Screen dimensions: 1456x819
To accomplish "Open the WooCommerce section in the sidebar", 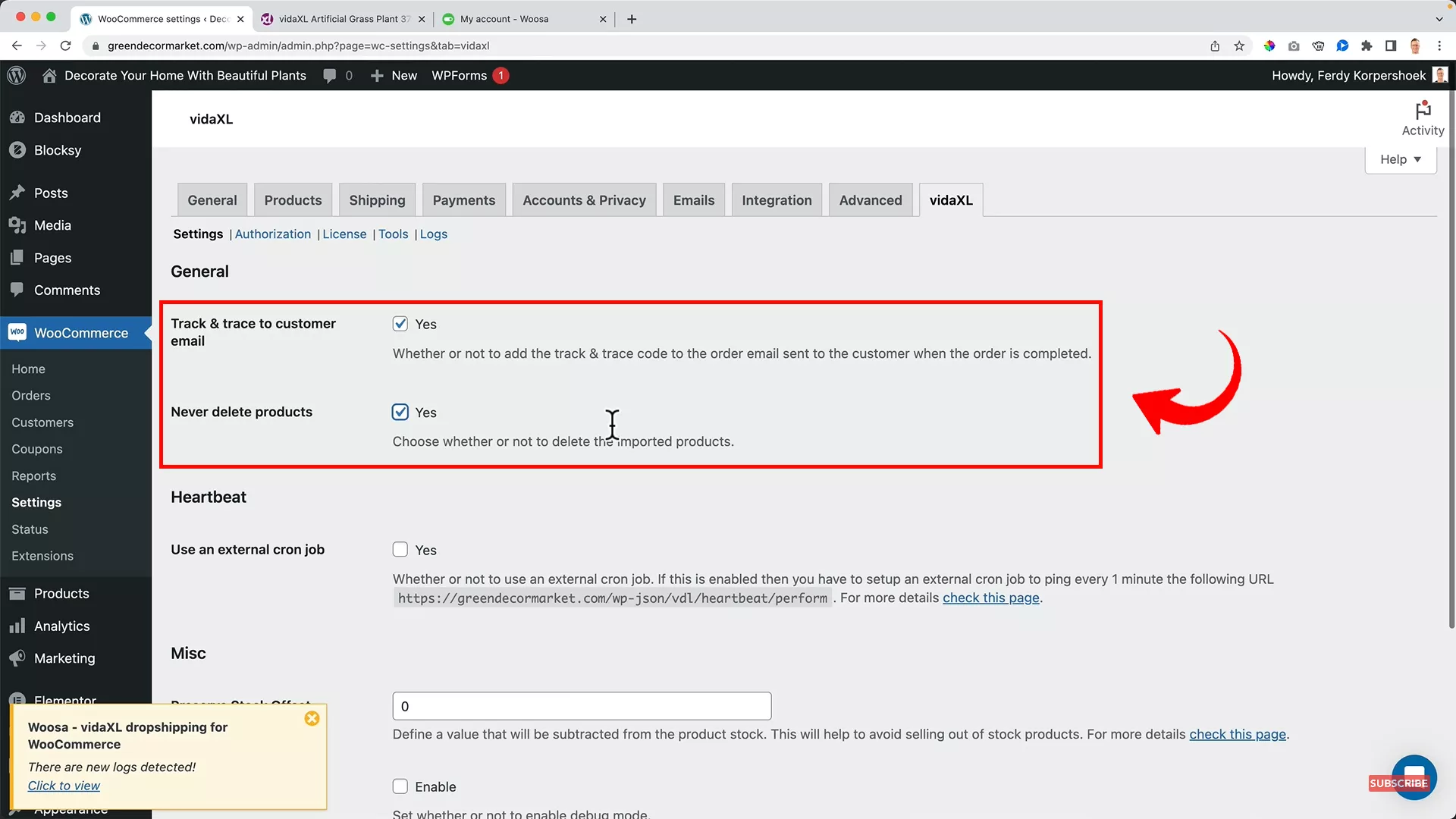I will coord(80,332).
